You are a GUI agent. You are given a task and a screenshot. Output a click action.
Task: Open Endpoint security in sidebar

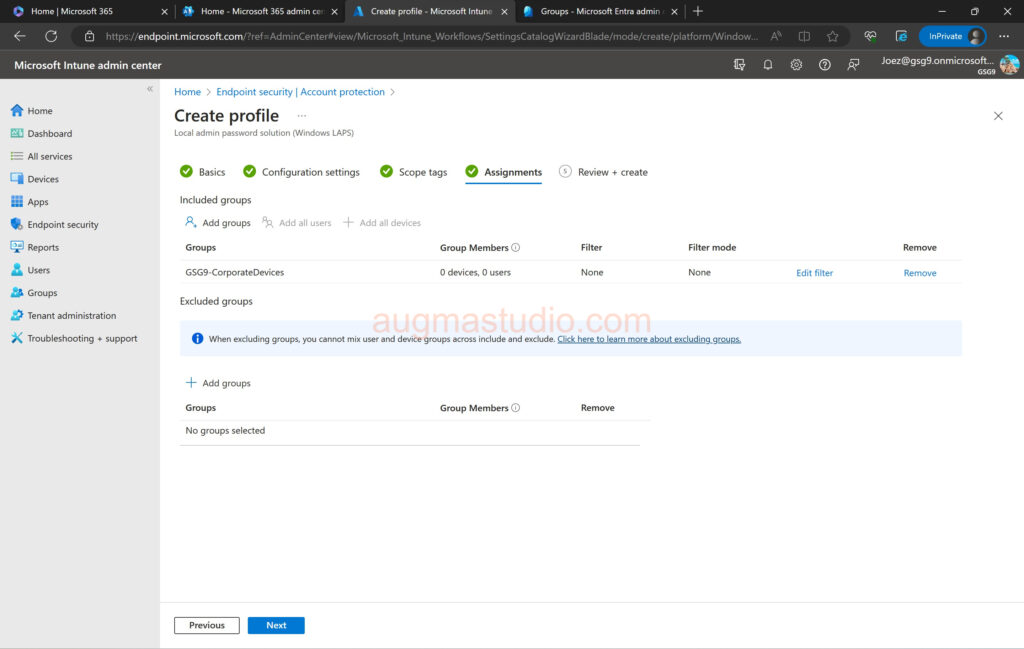pyautogui.click(x=62, y=225)
